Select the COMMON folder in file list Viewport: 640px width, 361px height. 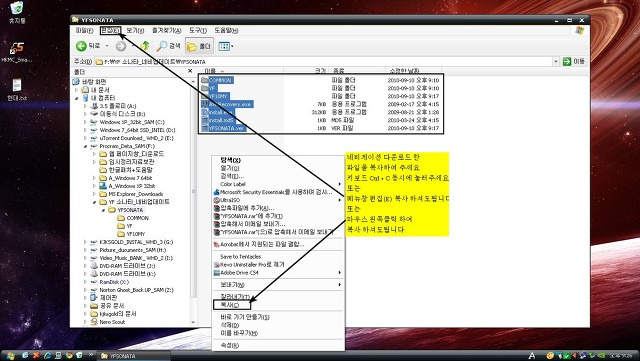click(x=217, y=80)
